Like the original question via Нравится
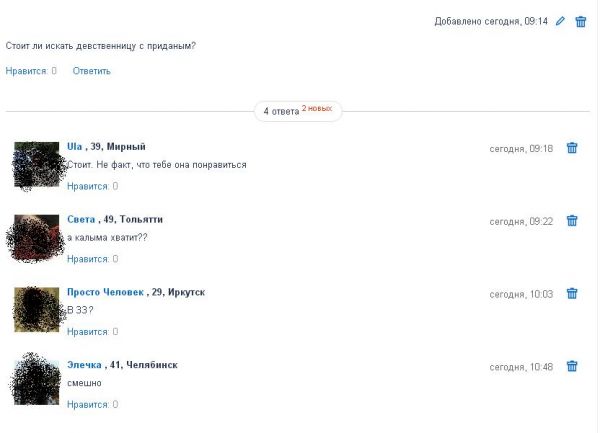 (x=31, y=71)
